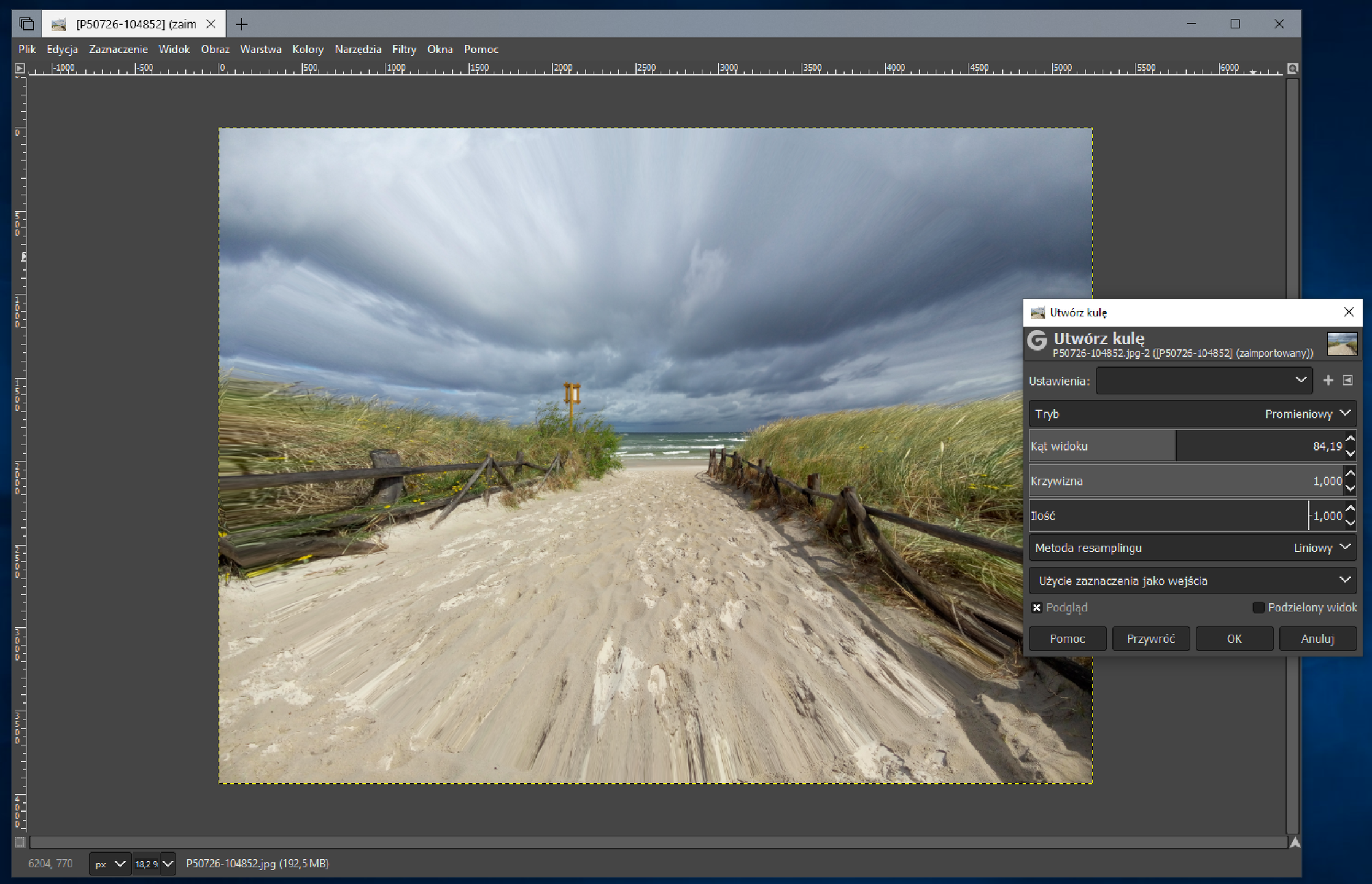Toggle the Quick Mask button at bottom left
The height and width of the screenshot is (884, 1372).
[20, 842]
